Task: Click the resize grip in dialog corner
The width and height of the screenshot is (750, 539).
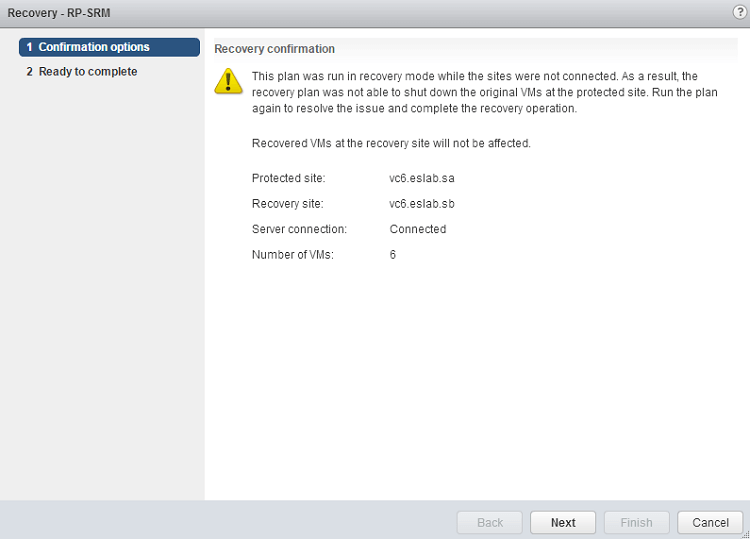Action: tap(743, 533)
